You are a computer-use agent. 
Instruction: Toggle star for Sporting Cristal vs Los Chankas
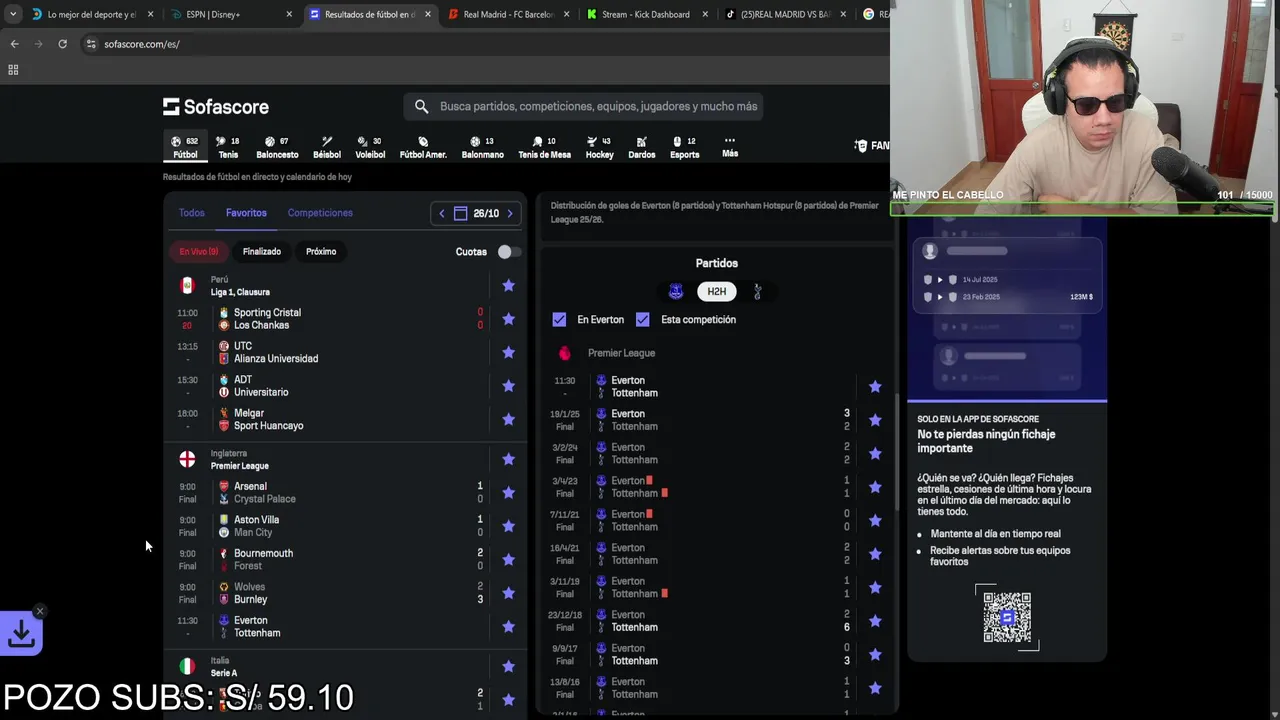click(x=508, y=319)
